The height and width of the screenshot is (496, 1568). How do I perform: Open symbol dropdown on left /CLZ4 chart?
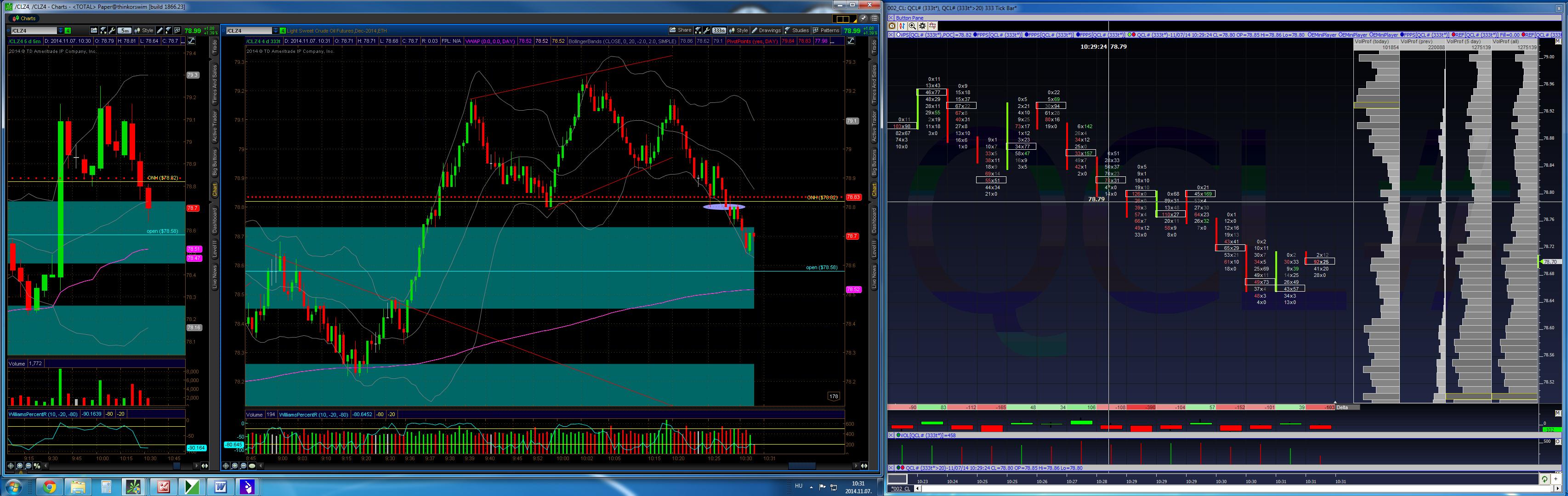coord(60,30)
